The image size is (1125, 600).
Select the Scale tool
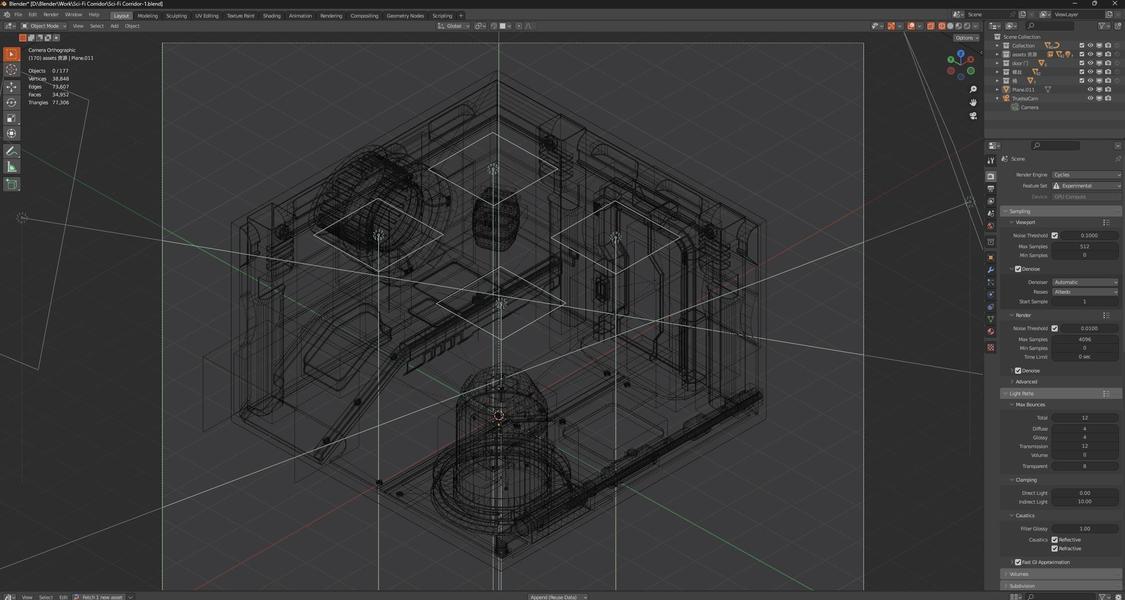(12, 118)
